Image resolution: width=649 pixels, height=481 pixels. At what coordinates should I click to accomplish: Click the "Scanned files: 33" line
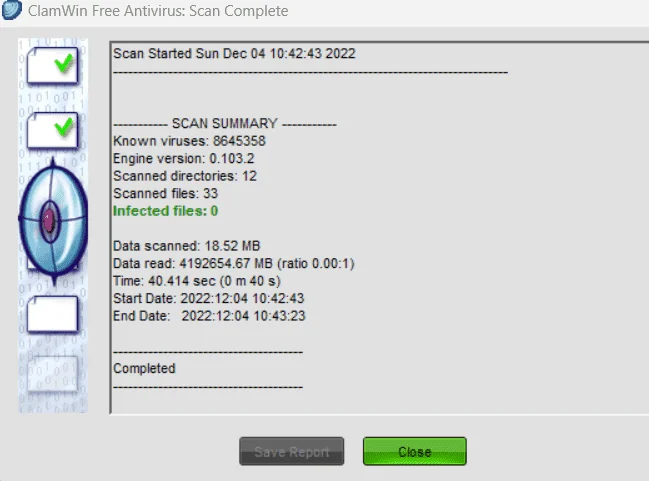[x=166, y=193]
